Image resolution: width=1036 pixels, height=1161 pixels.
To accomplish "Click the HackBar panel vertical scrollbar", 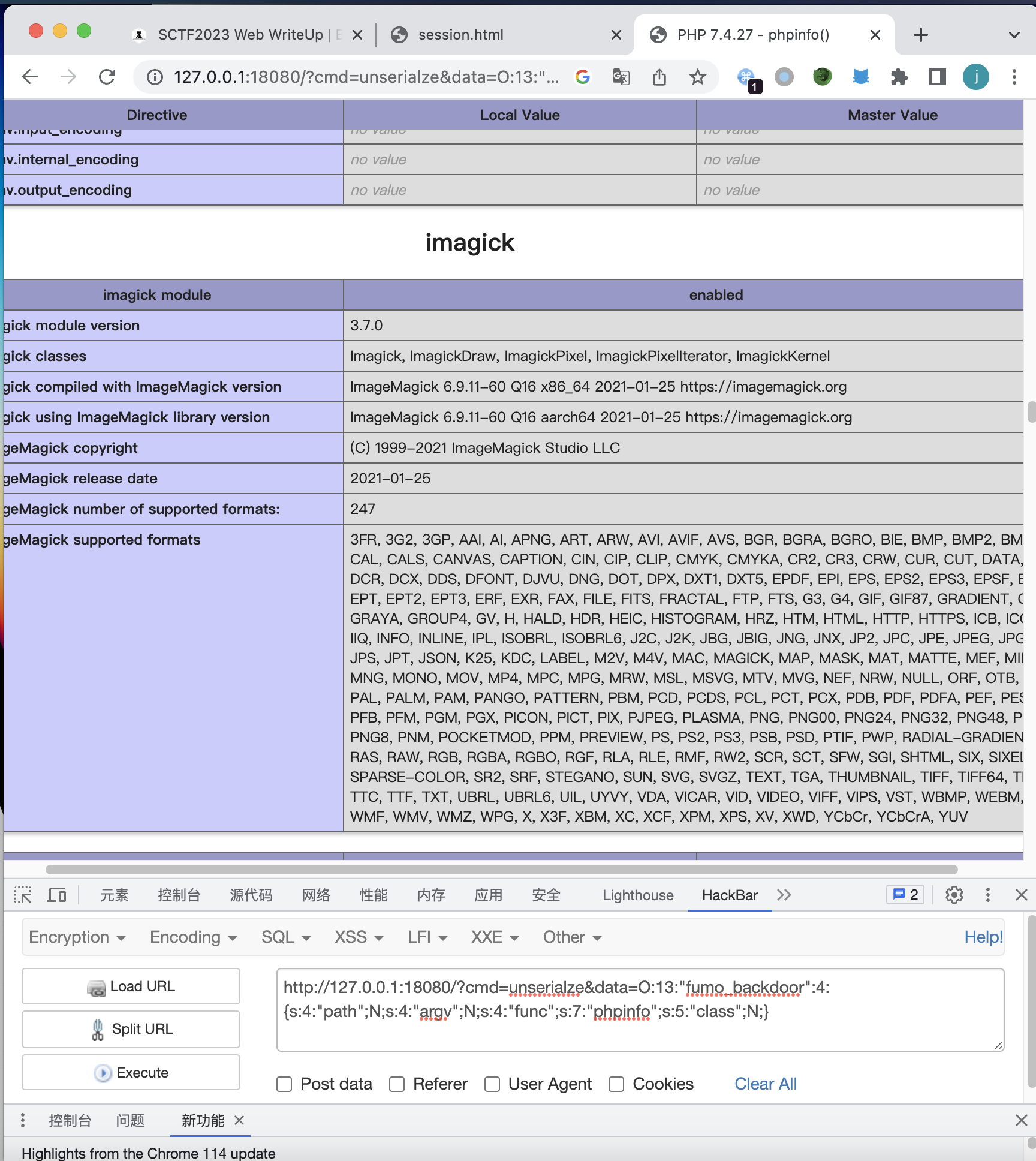I will coord(1031,1001).
